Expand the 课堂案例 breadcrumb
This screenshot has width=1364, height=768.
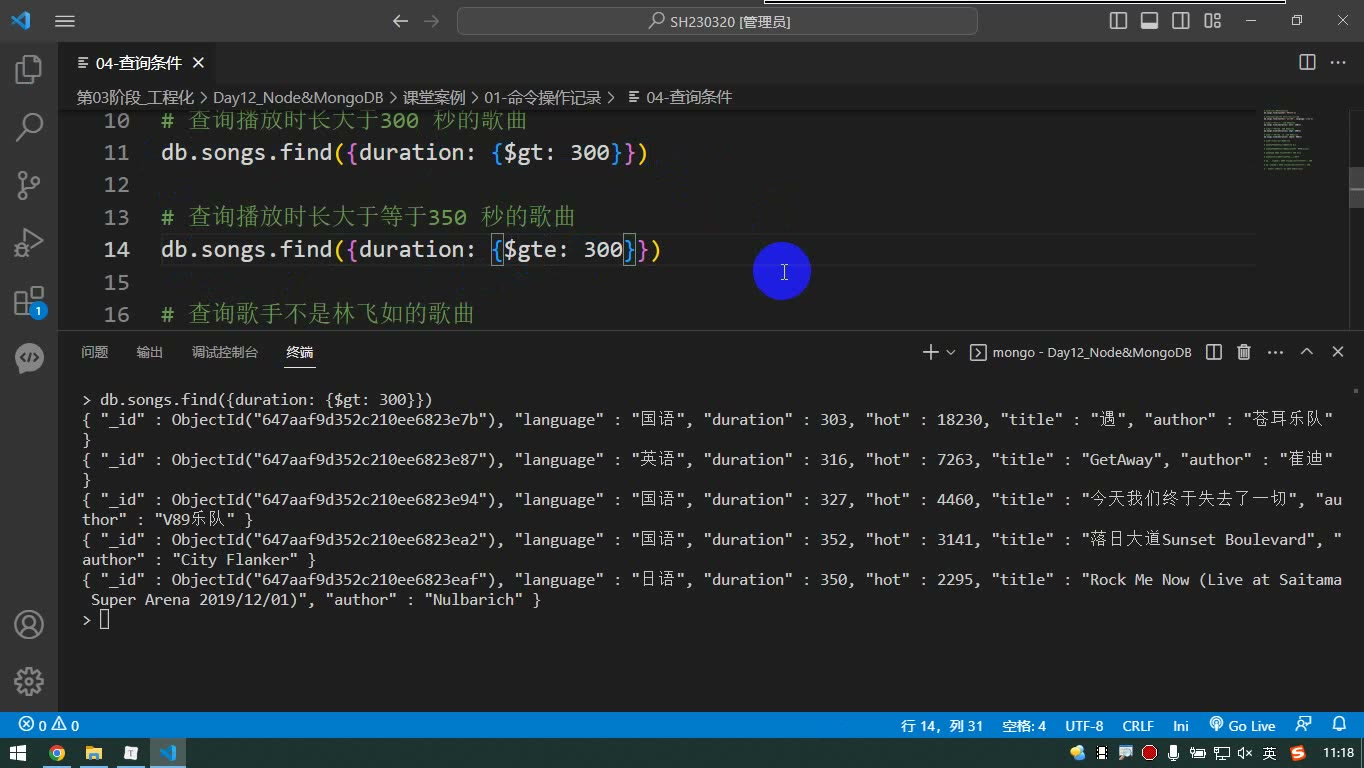(x=434, y=97)
